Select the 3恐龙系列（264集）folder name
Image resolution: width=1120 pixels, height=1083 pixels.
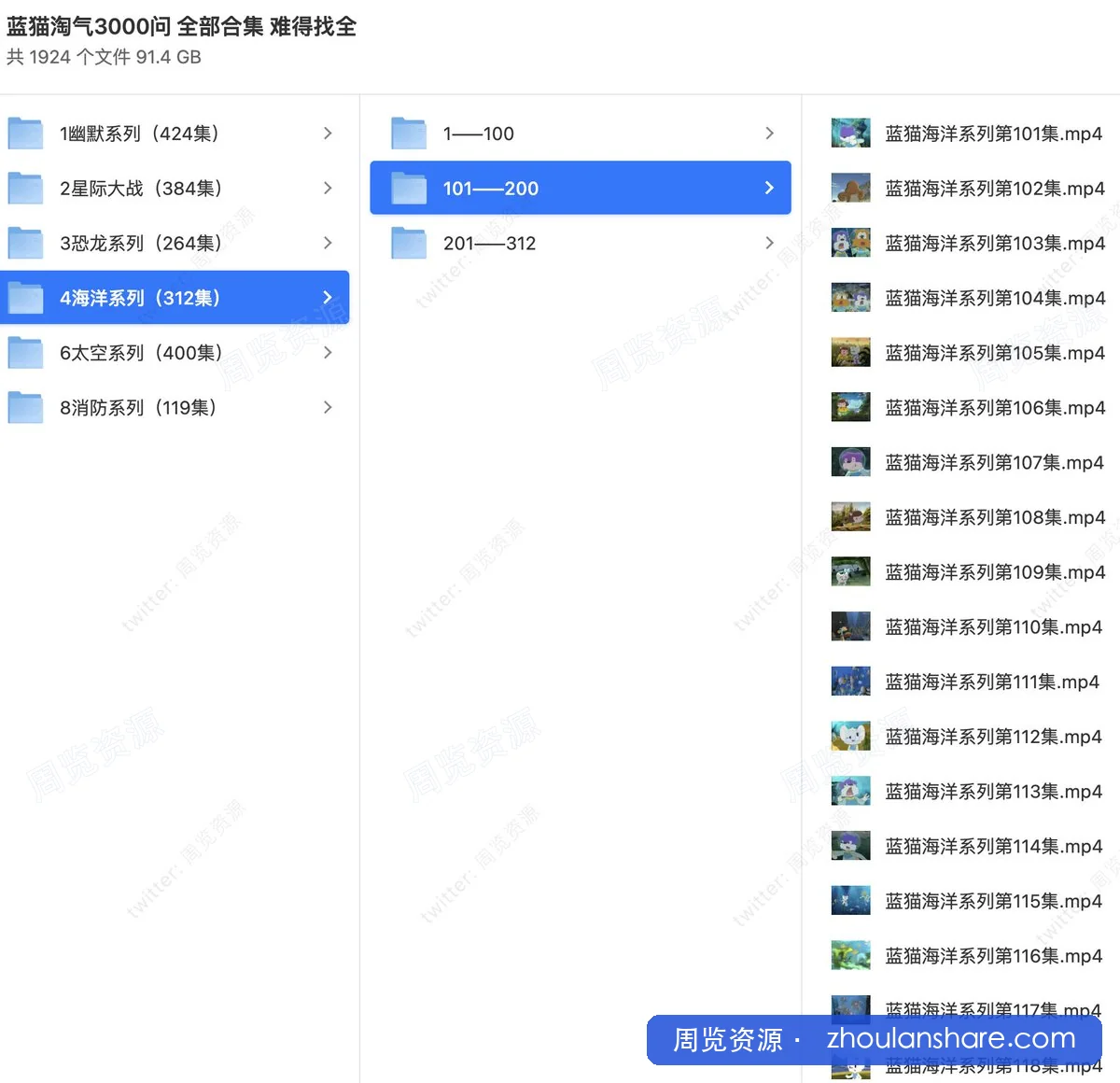point(141,244)
